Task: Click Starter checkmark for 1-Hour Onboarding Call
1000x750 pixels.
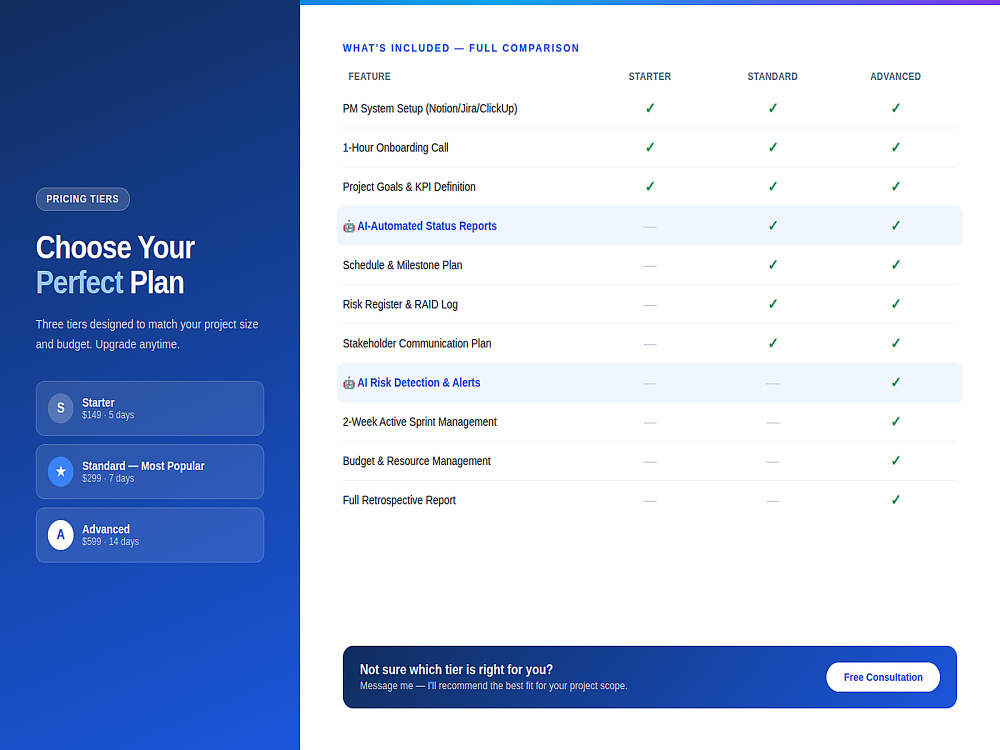Action: [x=650, y=147]
